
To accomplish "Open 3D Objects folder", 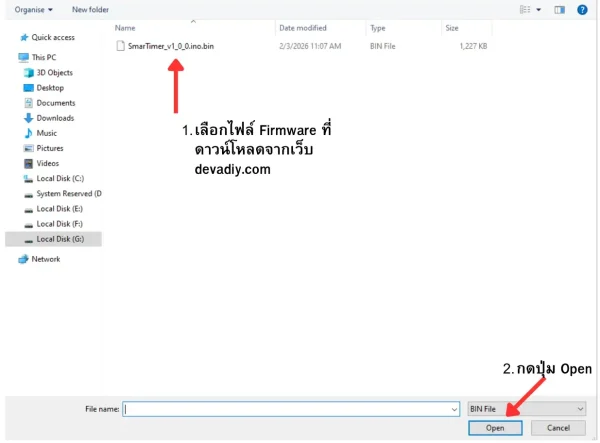I will [54, 73].
